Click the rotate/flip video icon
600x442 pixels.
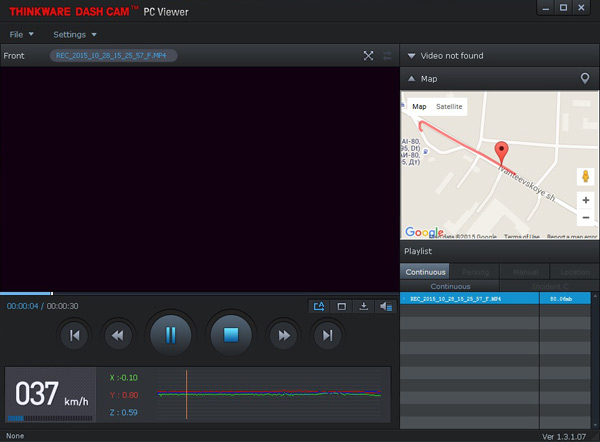tap(319, 306)
